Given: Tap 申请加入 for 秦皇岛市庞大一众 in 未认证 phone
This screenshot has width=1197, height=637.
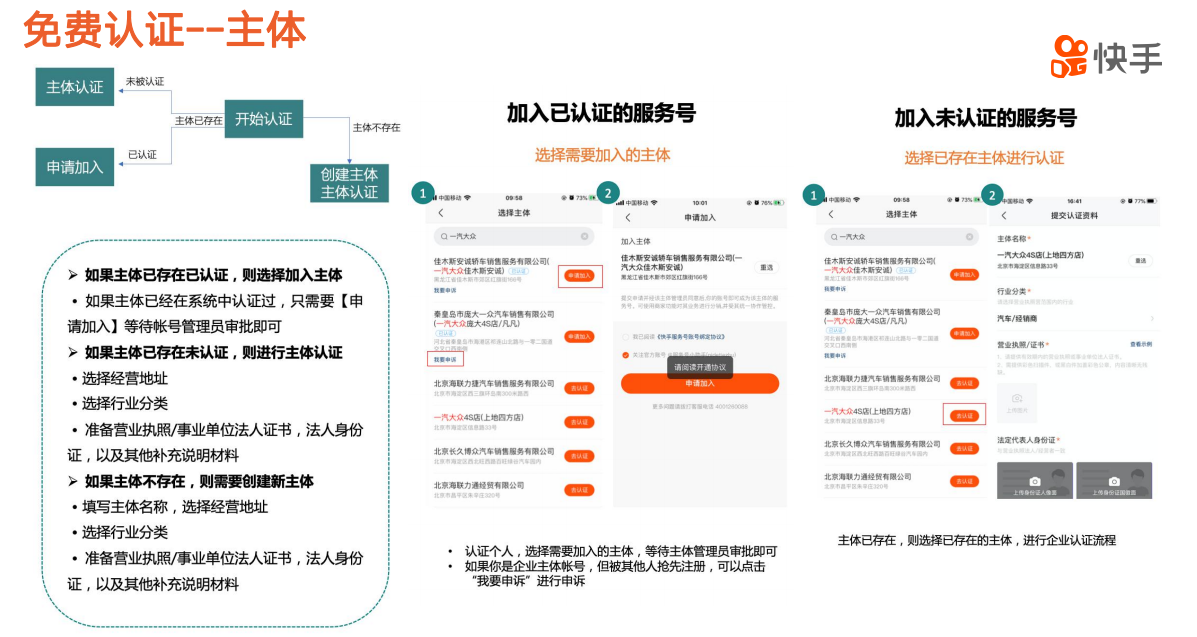Looking at the screenshot, I should coord(964,333).
